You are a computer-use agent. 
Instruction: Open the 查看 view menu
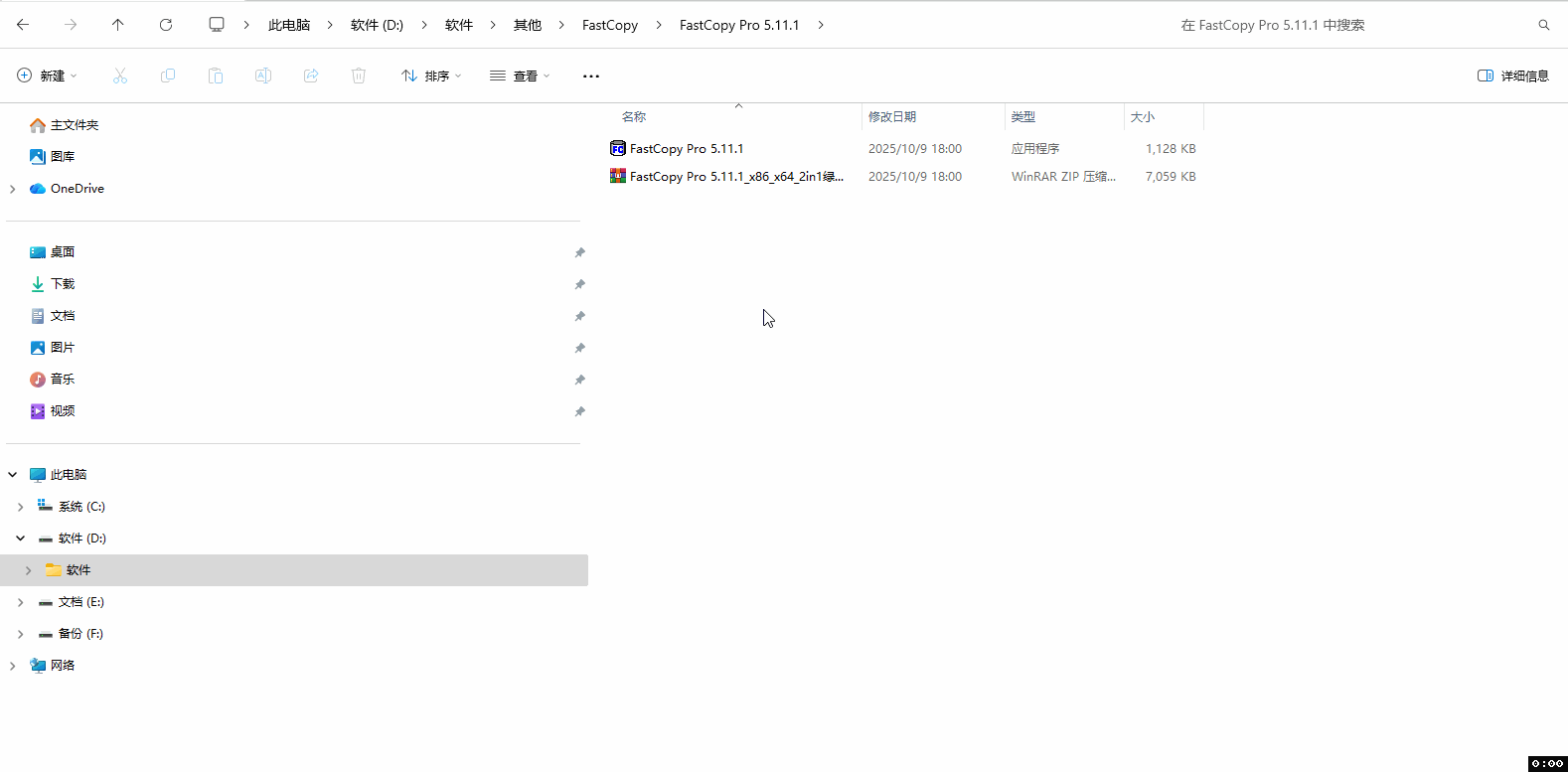[520, 76]
